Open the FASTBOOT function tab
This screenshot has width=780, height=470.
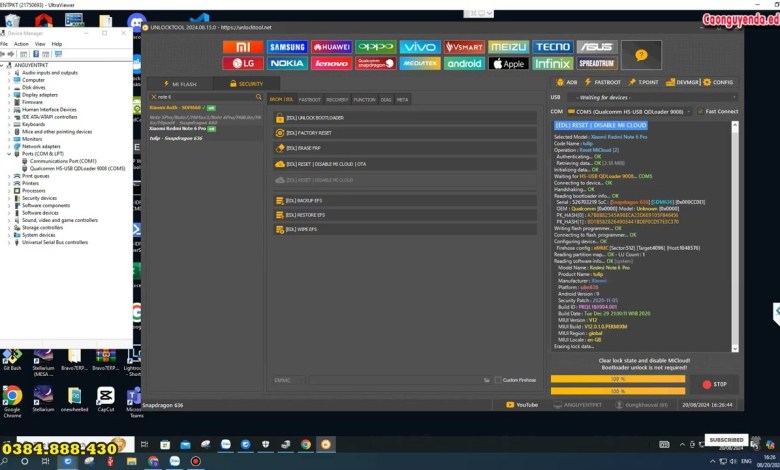click(x=309, y=99)
